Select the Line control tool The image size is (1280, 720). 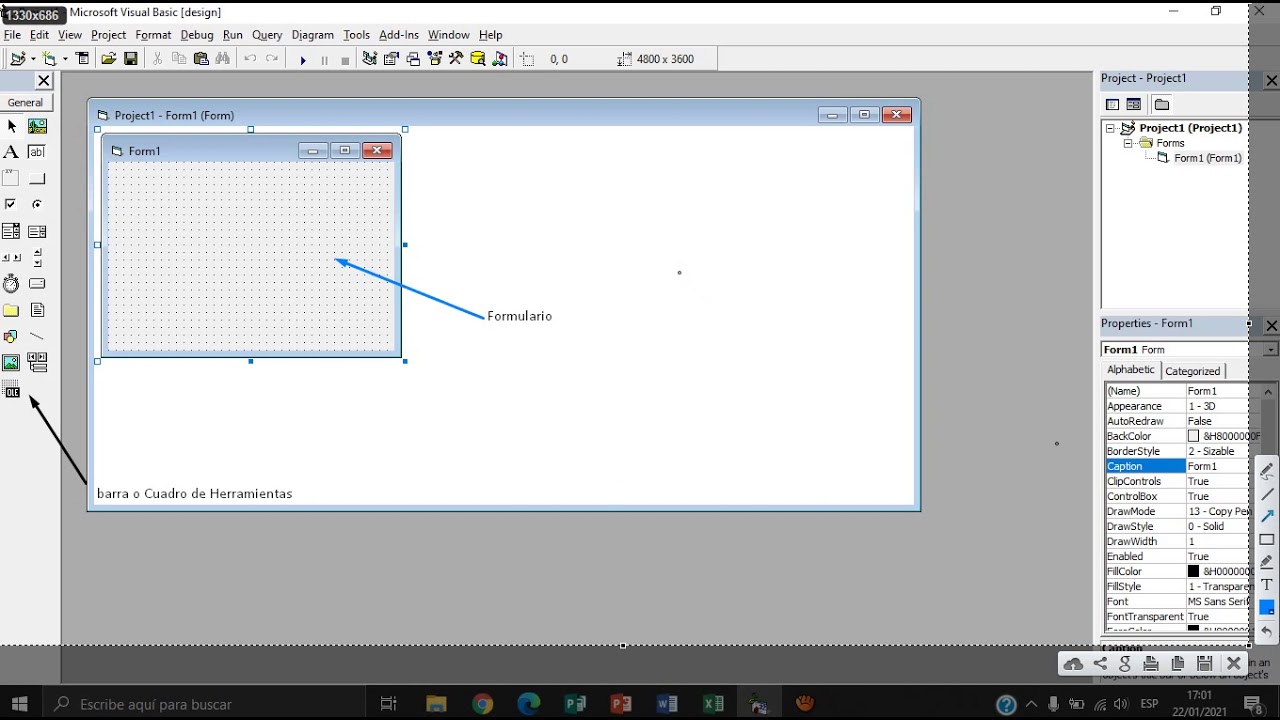[37, 337]
